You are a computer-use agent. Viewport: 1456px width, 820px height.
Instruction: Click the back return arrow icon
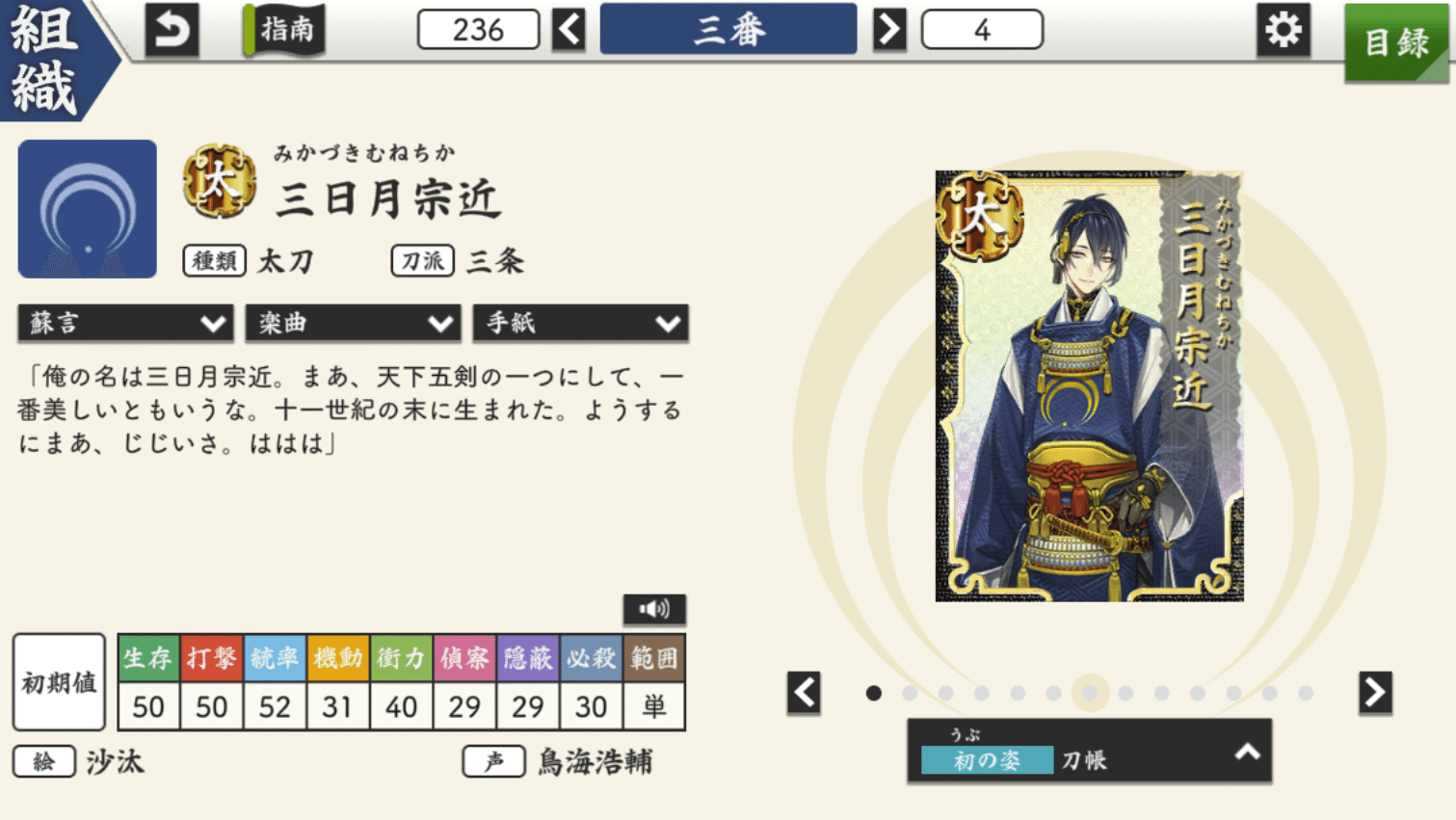[172, 30]
